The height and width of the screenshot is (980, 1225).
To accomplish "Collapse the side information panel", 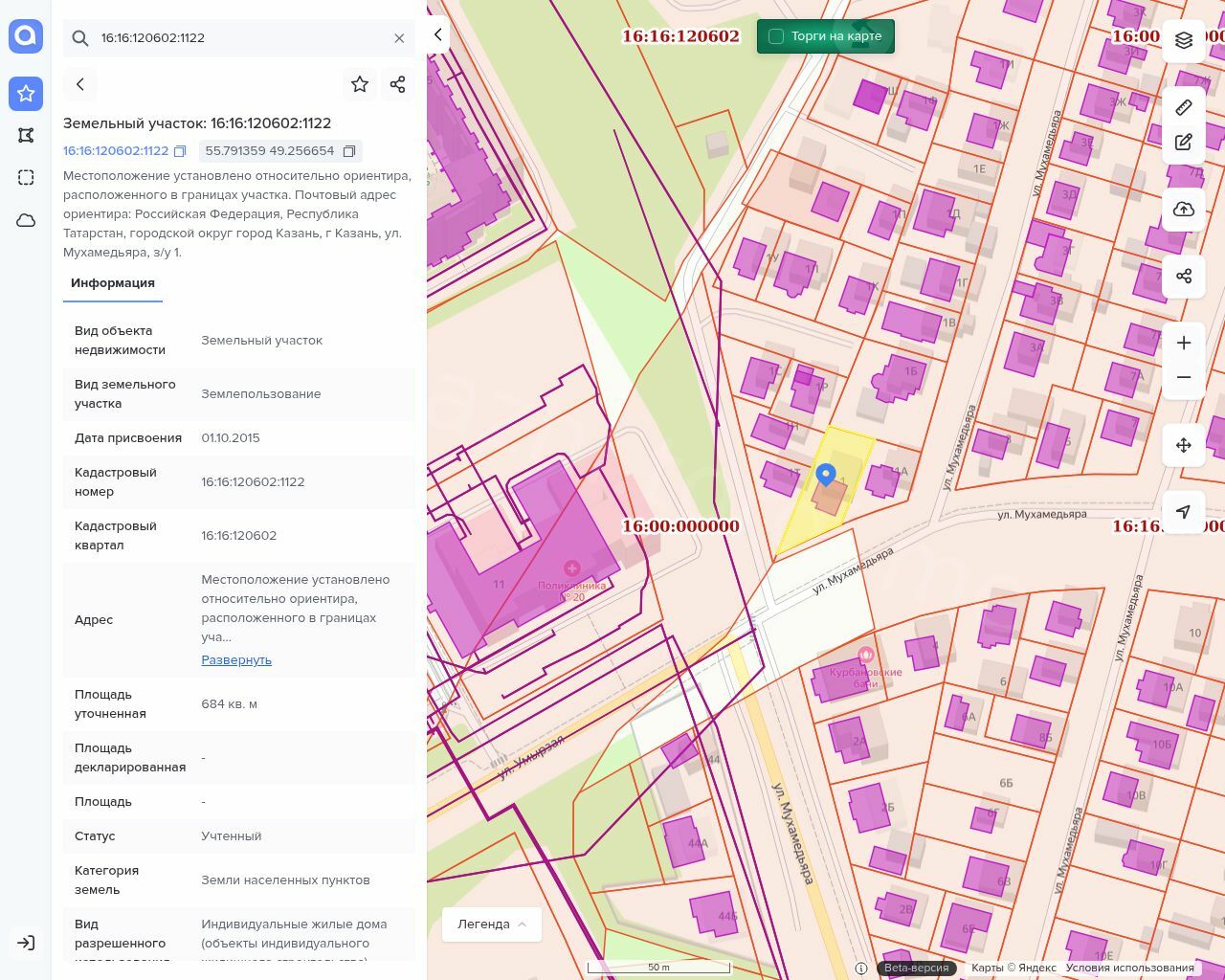I will click(437, 34).
